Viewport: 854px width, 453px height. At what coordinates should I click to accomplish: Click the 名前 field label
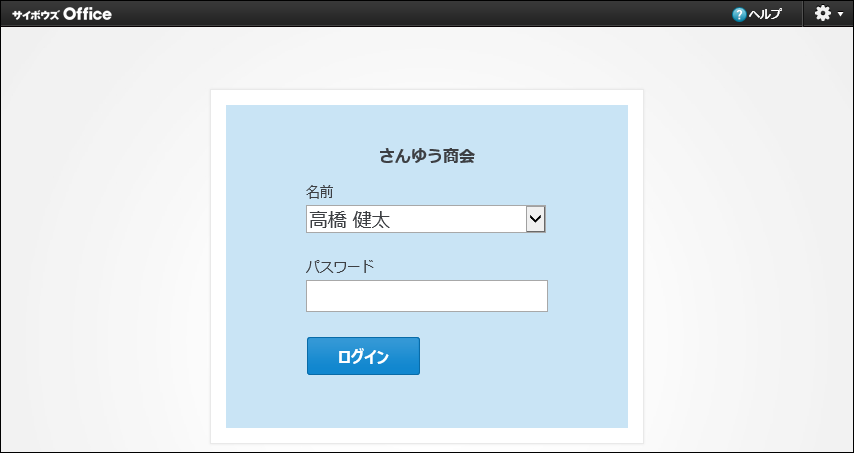pos(319,191)
